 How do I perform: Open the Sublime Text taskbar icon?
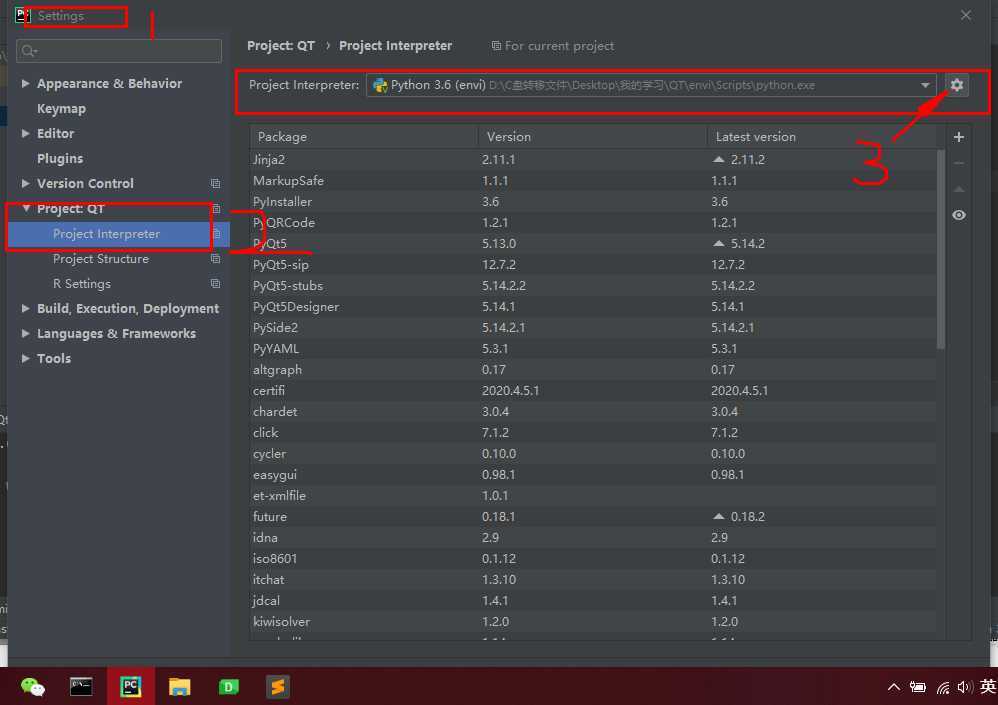pos(278,687)
